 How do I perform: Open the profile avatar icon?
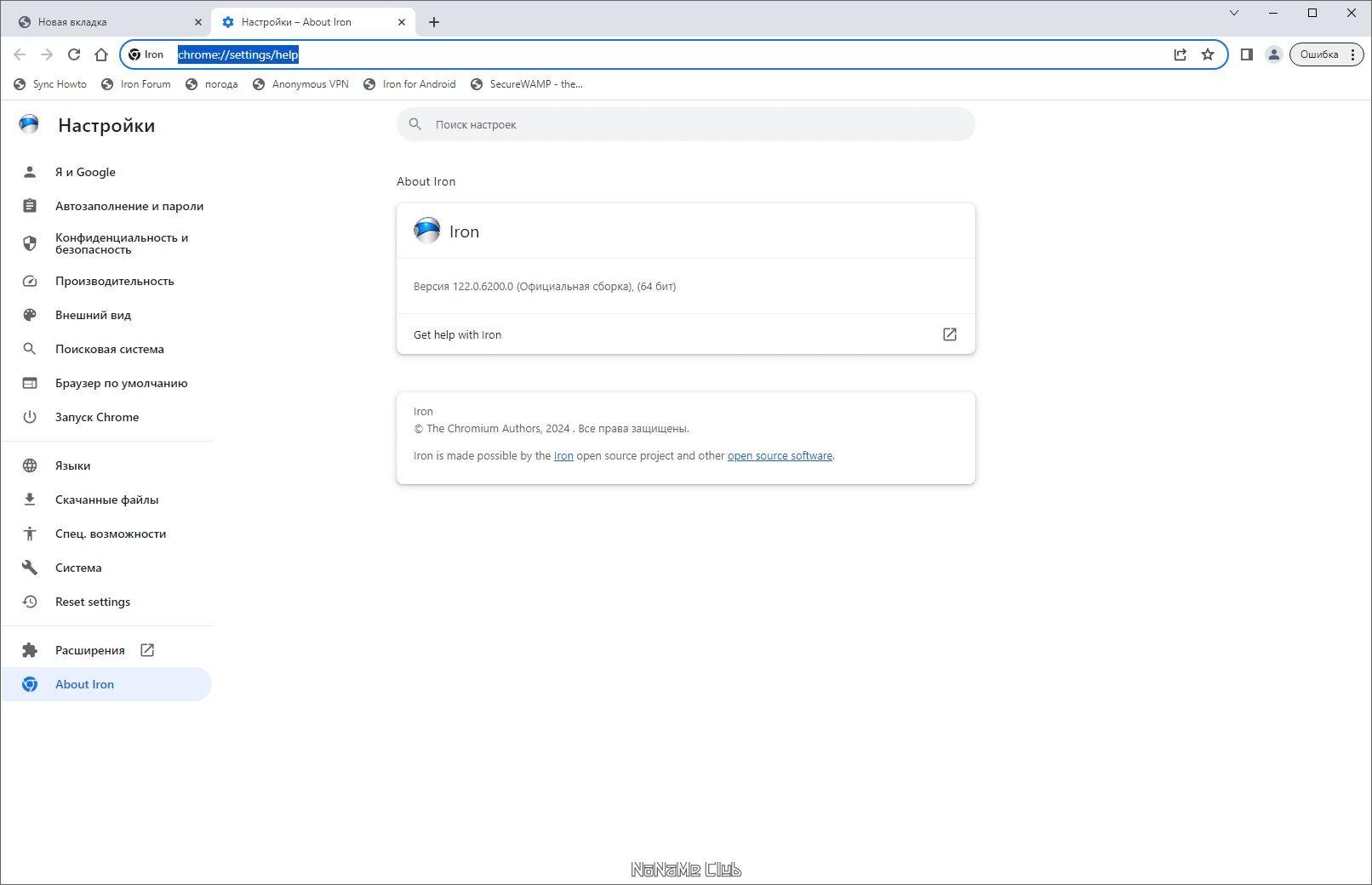1273,54
